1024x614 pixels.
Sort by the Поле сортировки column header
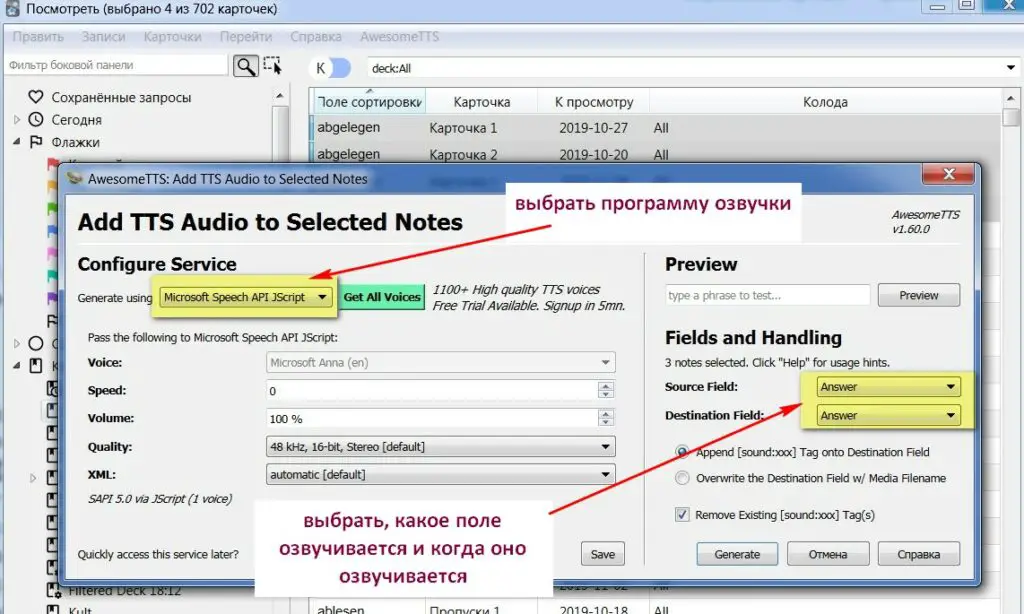coord(369,102)
